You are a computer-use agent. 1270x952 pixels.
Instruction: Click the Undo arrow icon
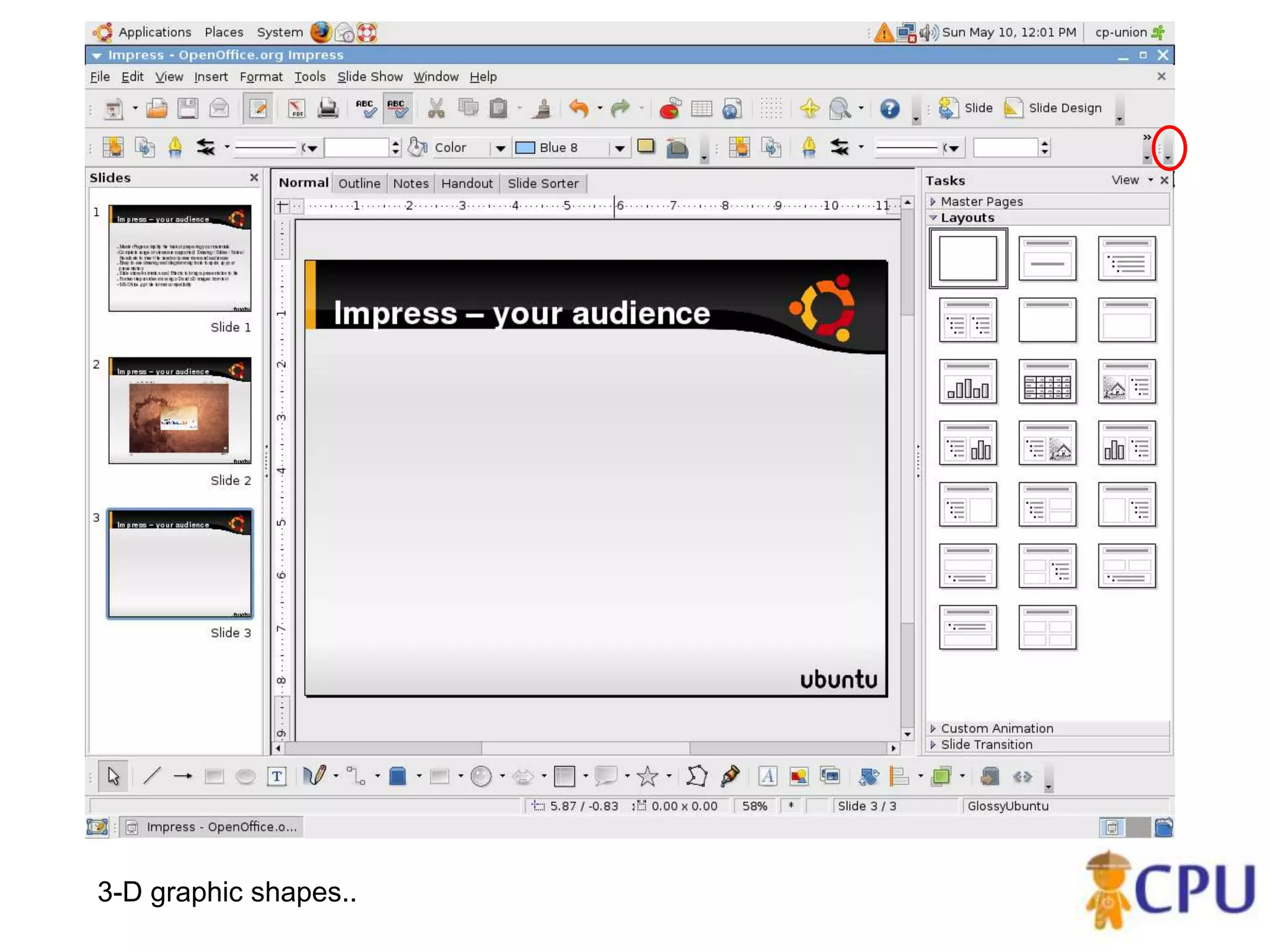coord(579,109)
